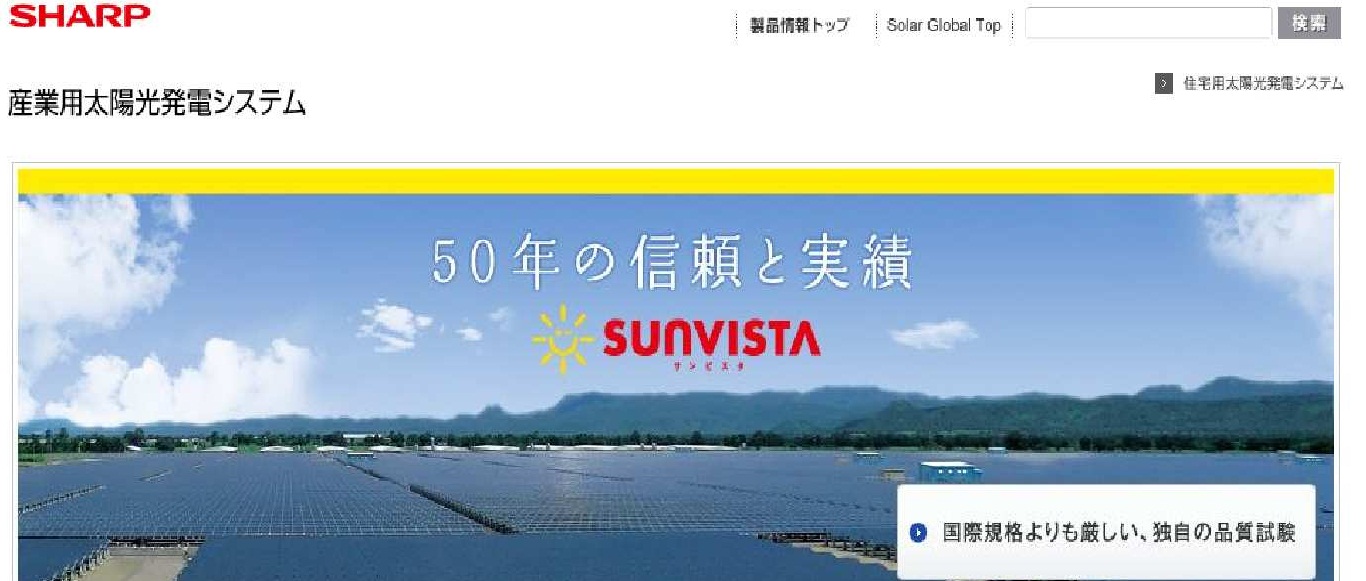Select the 50年の信頼と実績 banner headline

click(672, 264)
